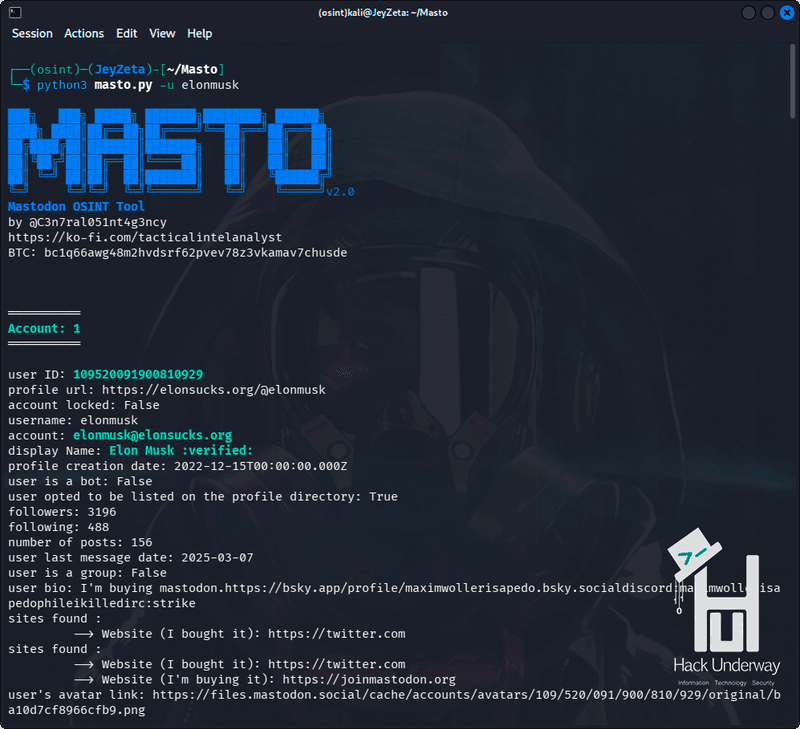Click the account elonmusk@elonsucks.org
800x729 pixels.
pyautogui.click(x=153, y=435)
